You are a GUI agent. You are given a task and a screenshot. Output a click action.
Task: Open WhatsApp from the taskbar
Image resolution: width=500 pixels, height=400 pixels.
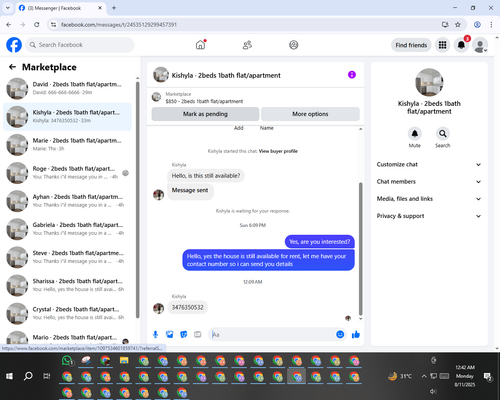(x=67, y=361)
